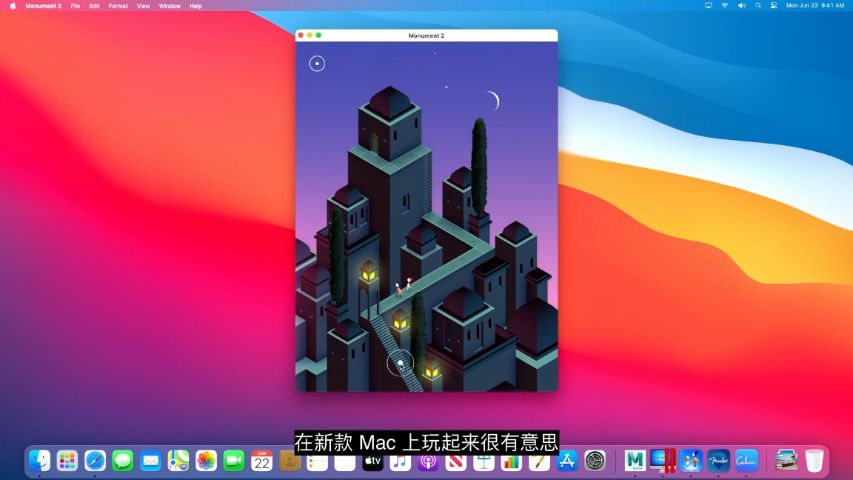Screen dimensions: 853x480
Task: Open the Fender app in the dock
Action: [718, 461]
